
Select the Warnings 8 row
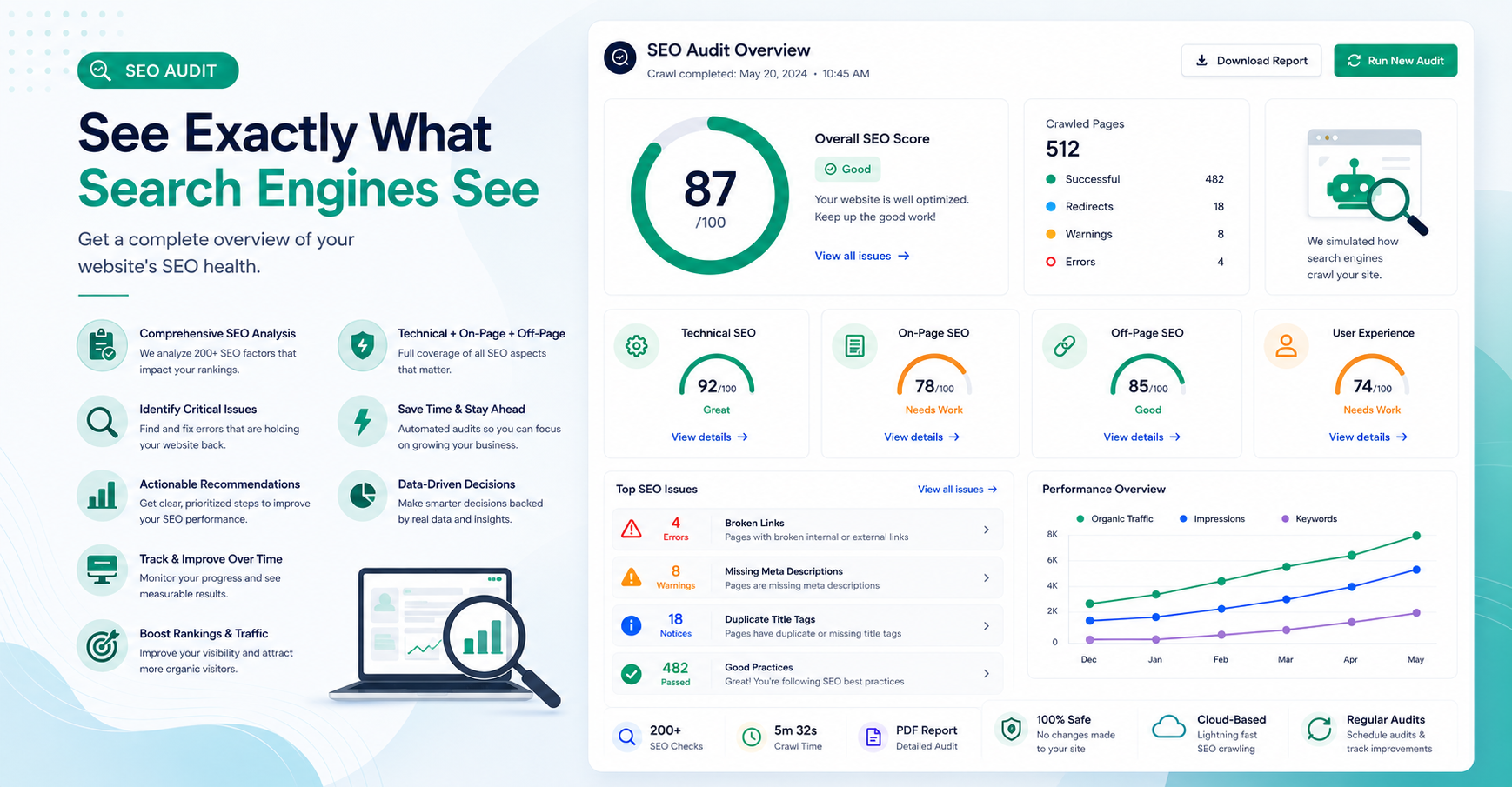coord(1134,234)
